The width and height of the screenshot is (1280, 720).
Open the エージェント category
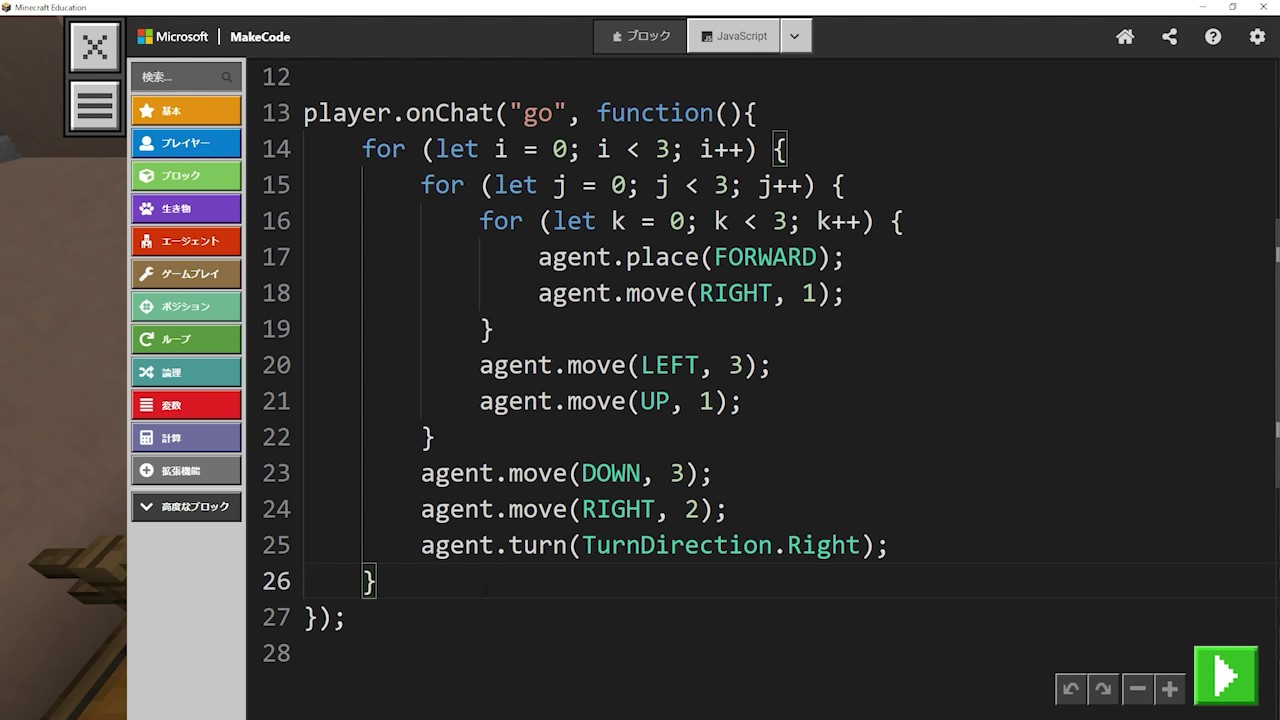point(186,241)
